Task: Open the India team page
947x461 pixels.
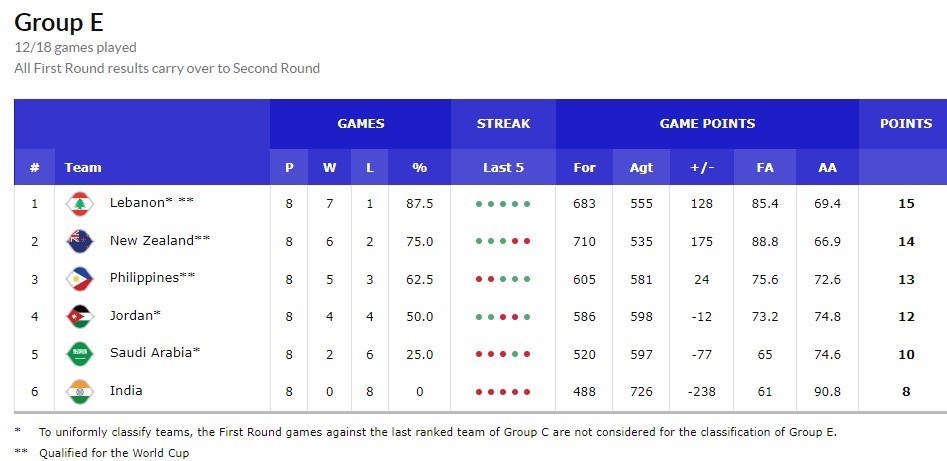Action: point(126,391)
